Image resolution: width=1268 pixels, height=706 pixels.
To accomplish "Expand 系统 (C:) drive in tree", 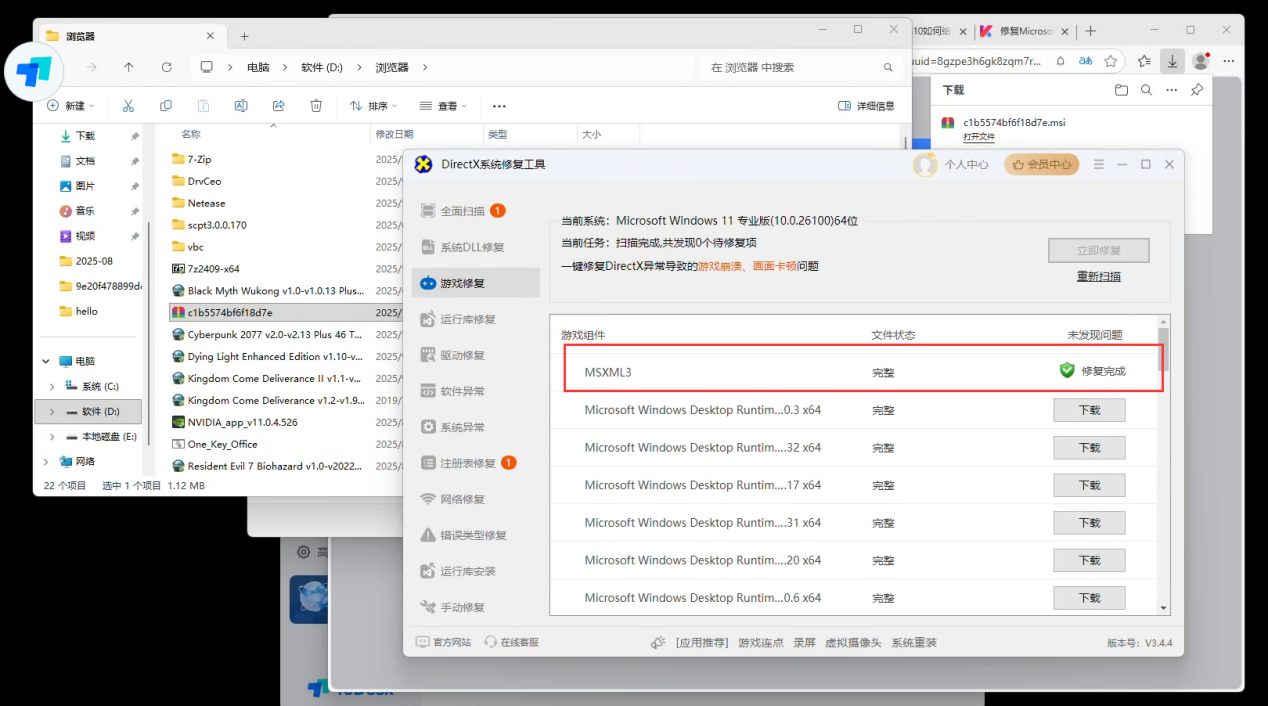I will coord(52,386).
